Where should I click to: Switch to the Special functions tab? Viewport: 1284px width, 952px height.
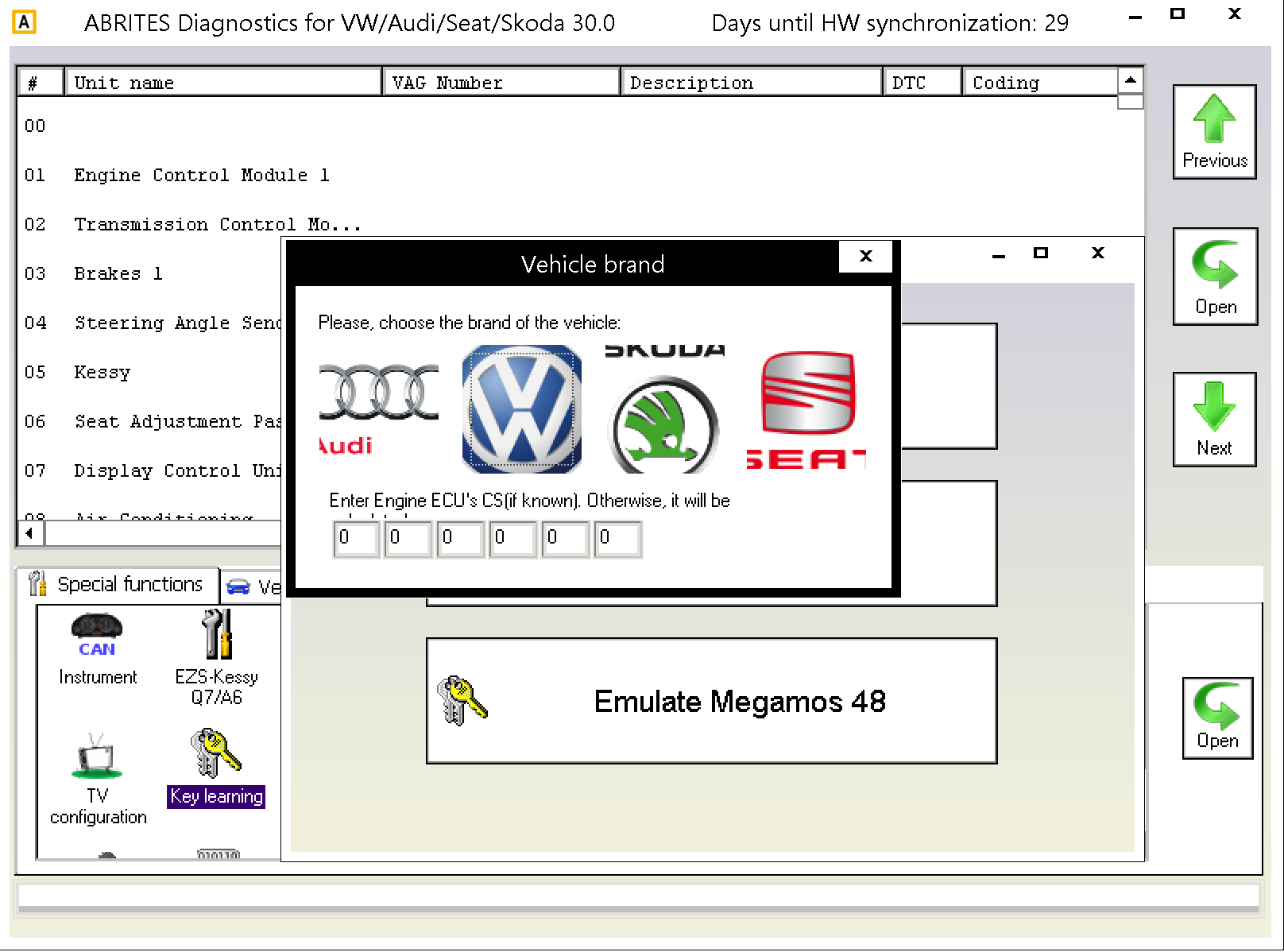(117, 585)
